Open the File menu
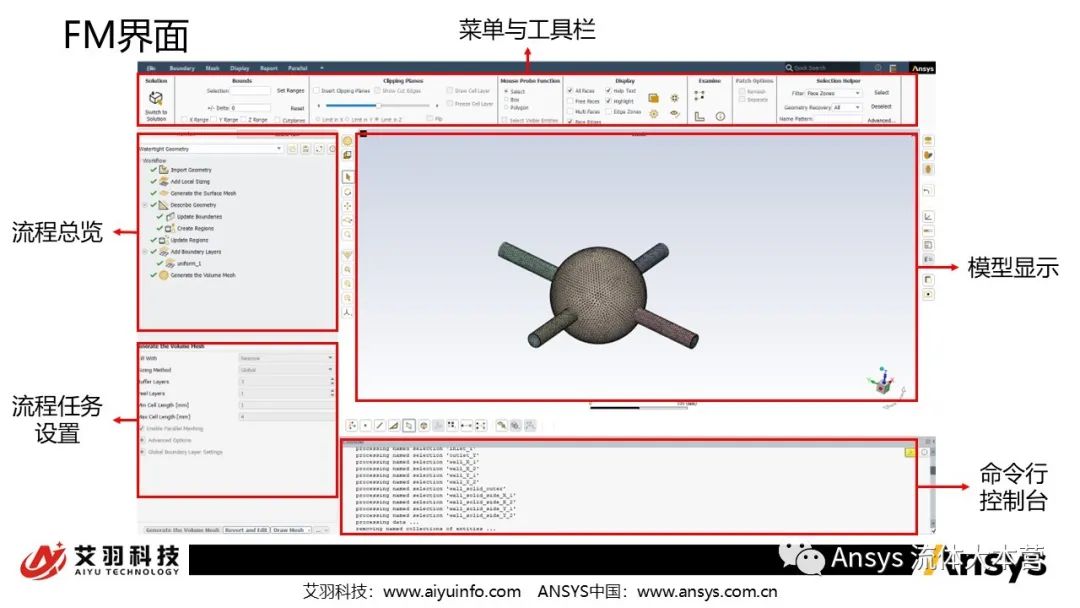This screenshot has height=608, width=1080. point(151,68)
